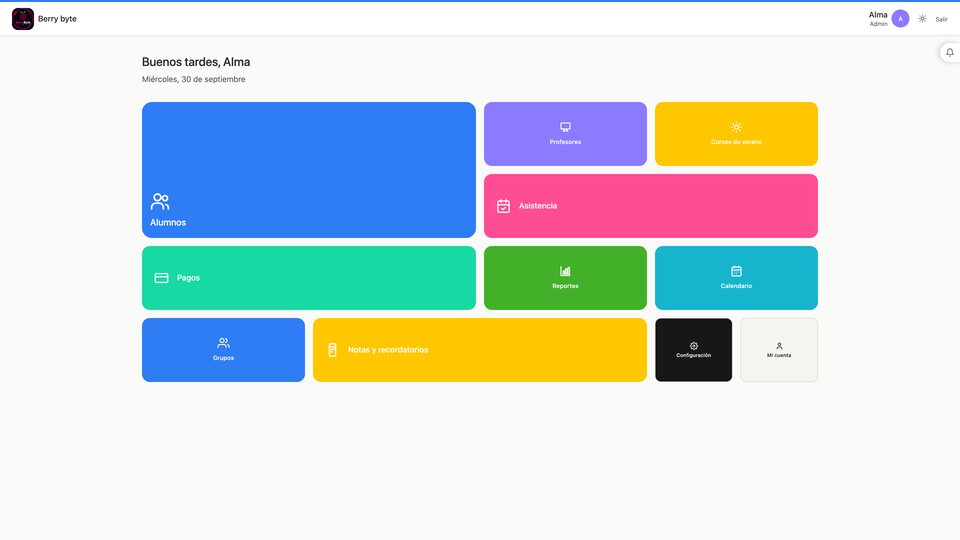This screenshot has width=960, height=540.
Task: Click the Alma user name
Action: click(878, 15)
